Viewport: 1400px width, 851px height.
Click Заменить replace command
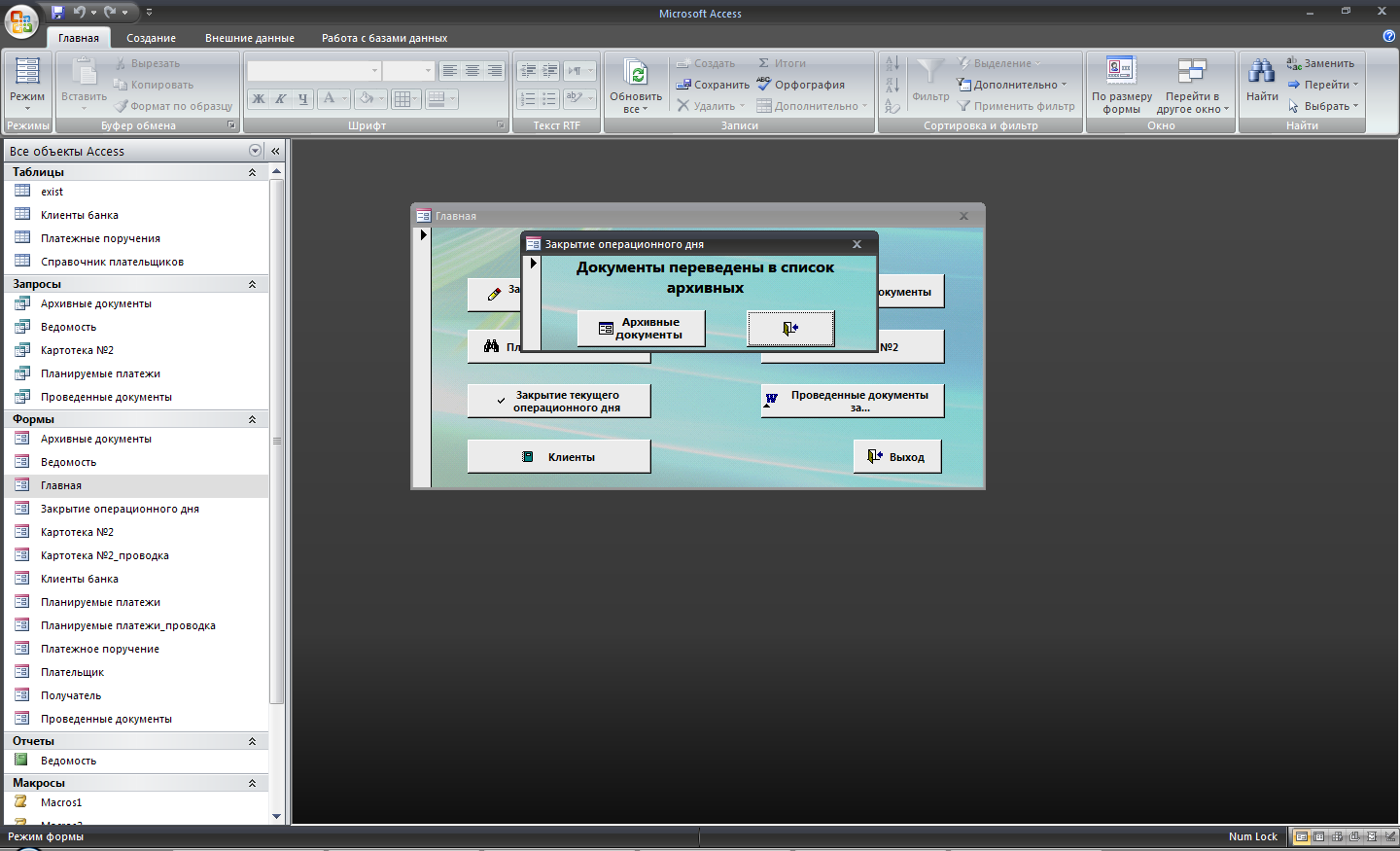pos(1320,63)
